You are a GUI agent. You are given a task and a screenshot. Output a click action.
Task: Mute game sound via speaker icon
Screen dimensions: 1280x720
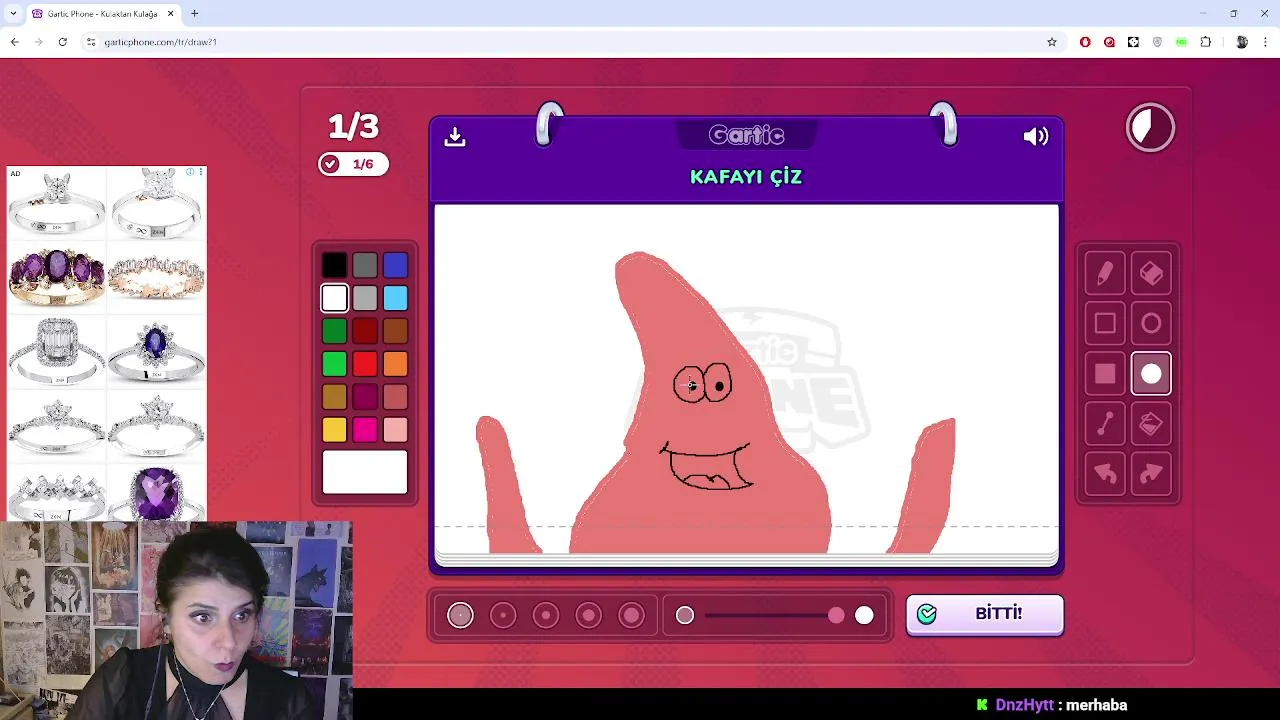tap(1036, 136)
